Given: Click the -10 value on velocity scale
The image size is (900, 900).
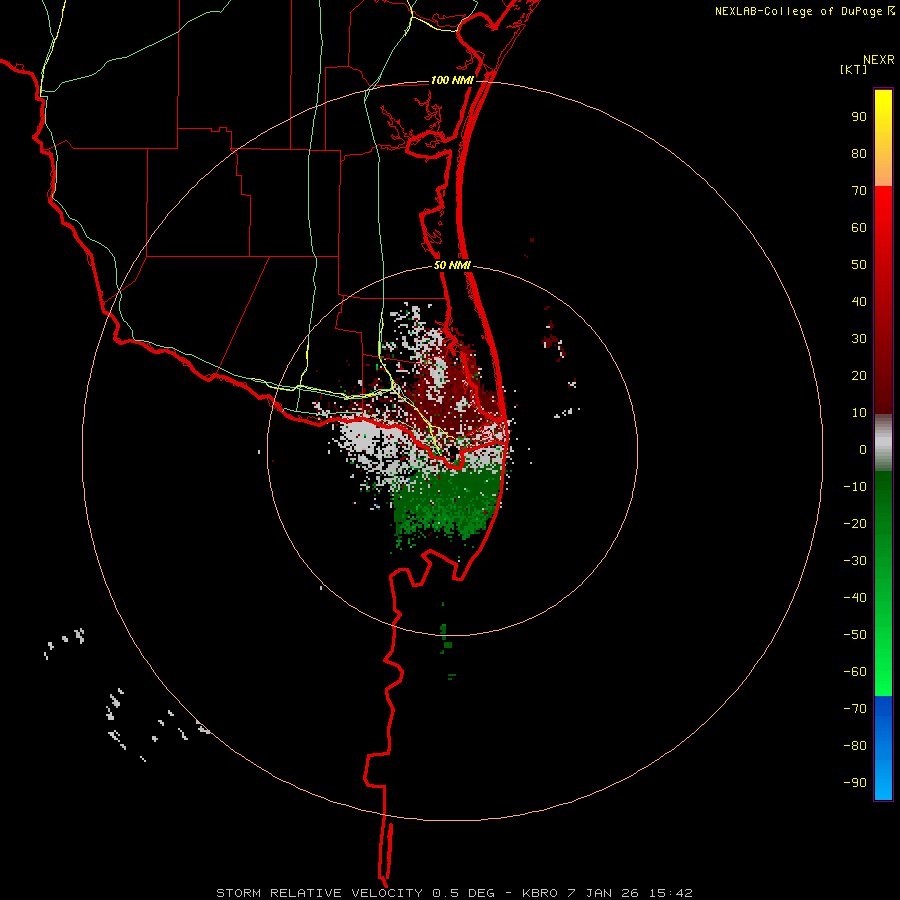Looking at the screenshot, I should (x=855, y=487).
